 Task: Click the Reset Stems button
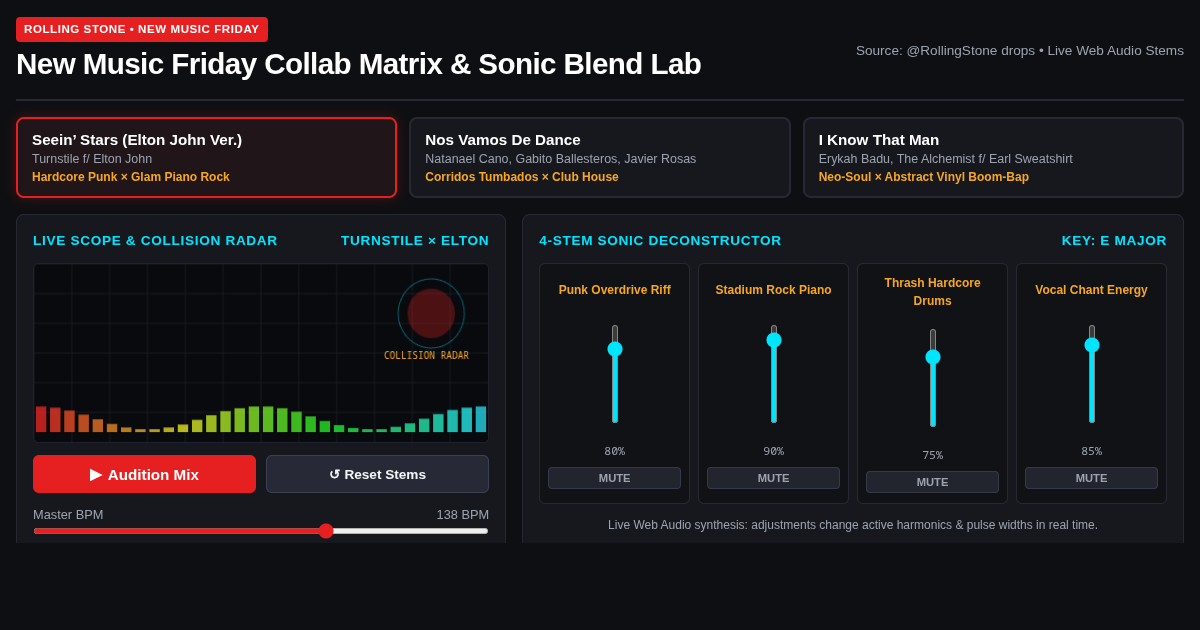coord(377,474)
